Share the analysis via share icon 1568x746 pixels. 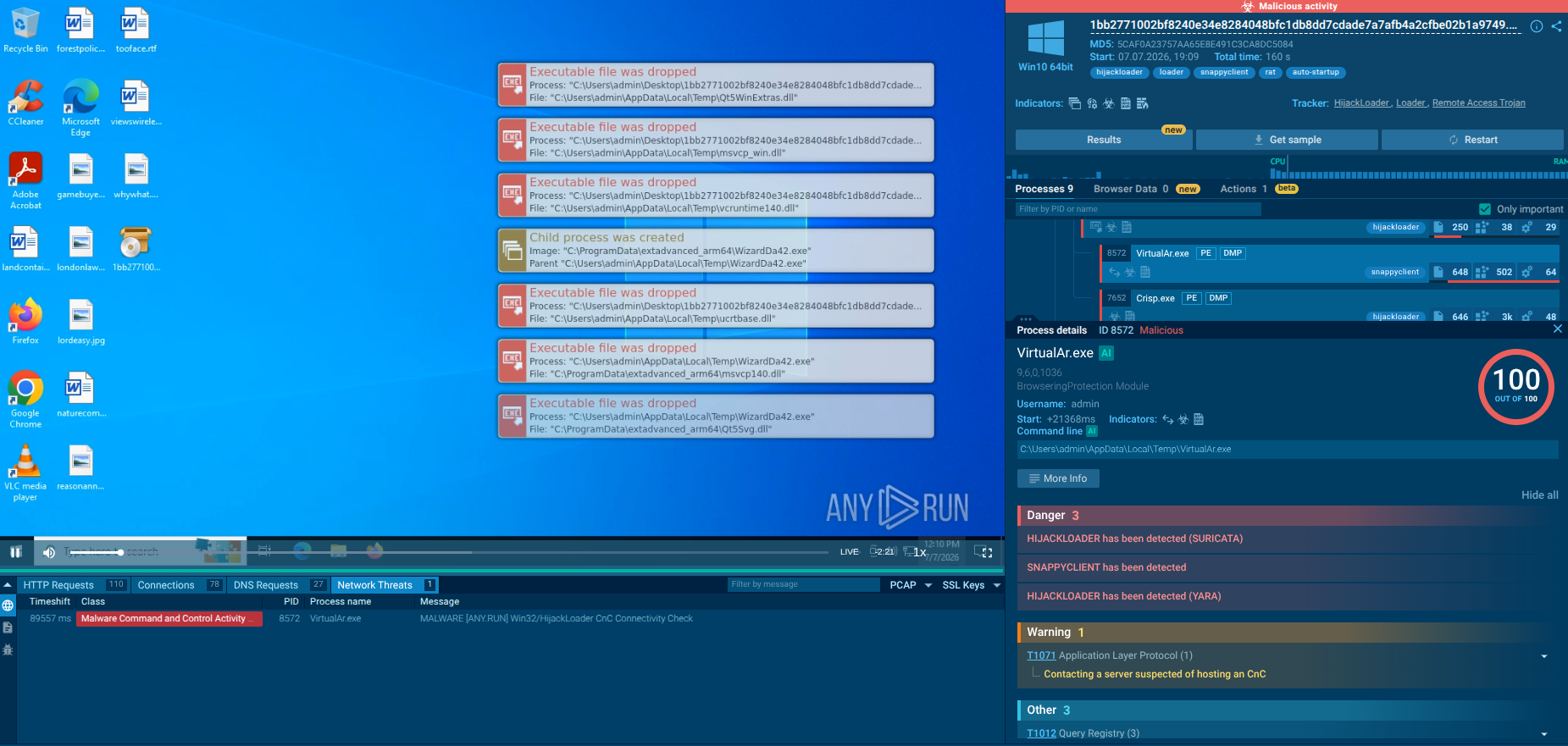point(1556,26)
